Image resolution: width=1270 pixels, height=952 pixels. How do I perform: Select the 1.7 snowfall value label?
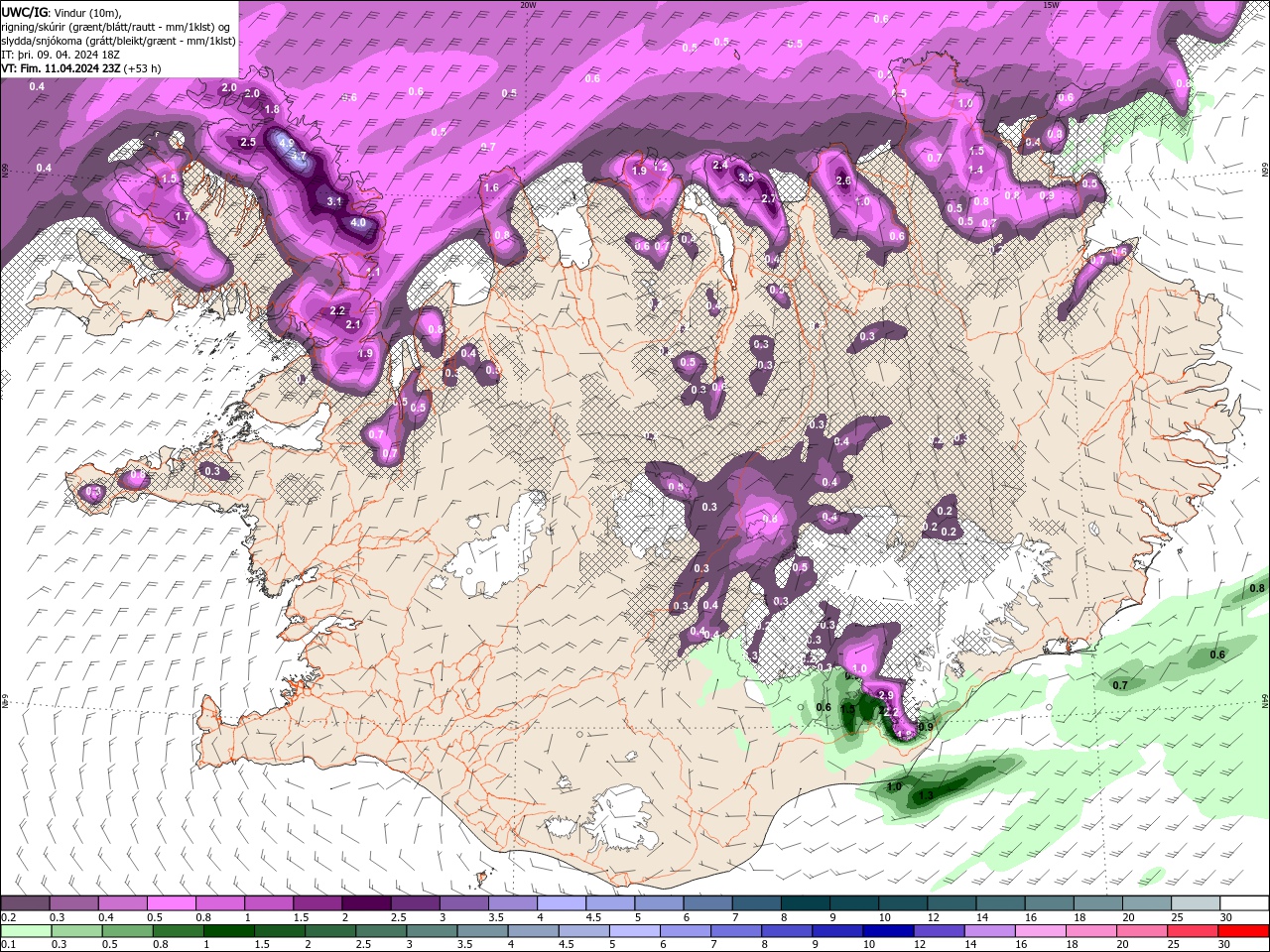point(183,216)
